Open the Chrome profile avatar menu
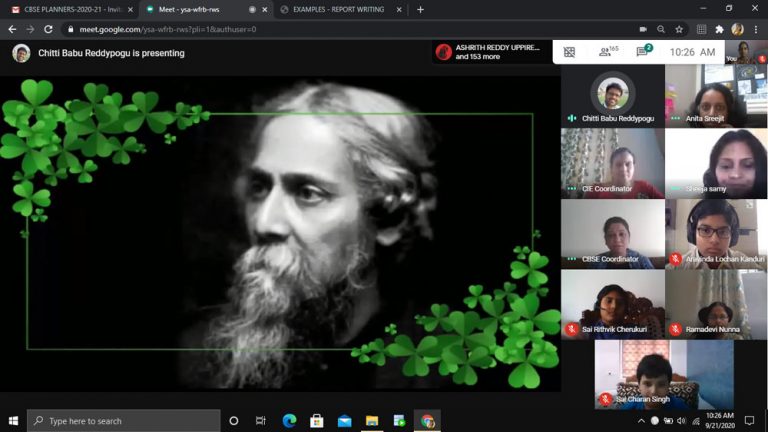This screenshot has height=432, width=768. click(x=738, y=29)
